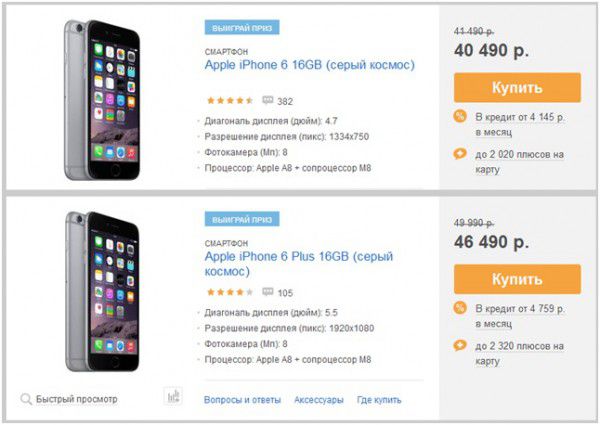Open reviews comment icon with 105 reviews
The height and width of the screenshot is (425, 600).
click(267, 292)
